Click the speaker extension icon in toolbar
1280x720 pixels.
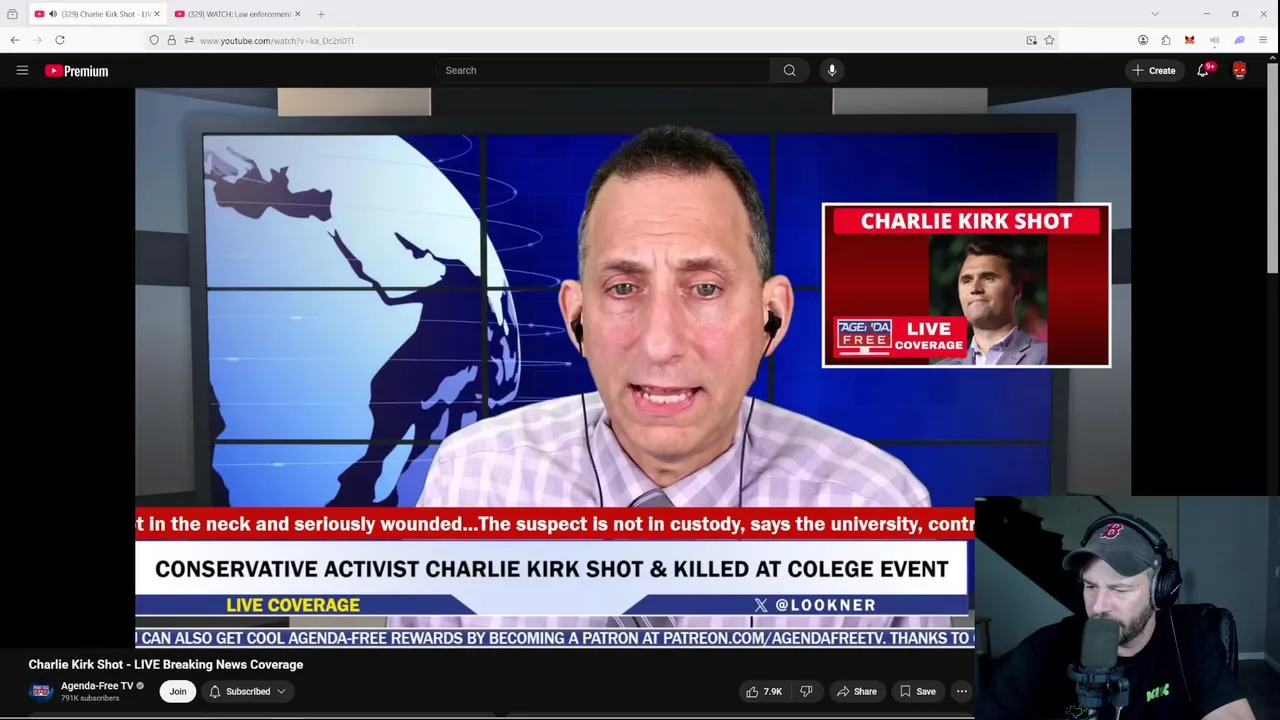[1214, 40]
